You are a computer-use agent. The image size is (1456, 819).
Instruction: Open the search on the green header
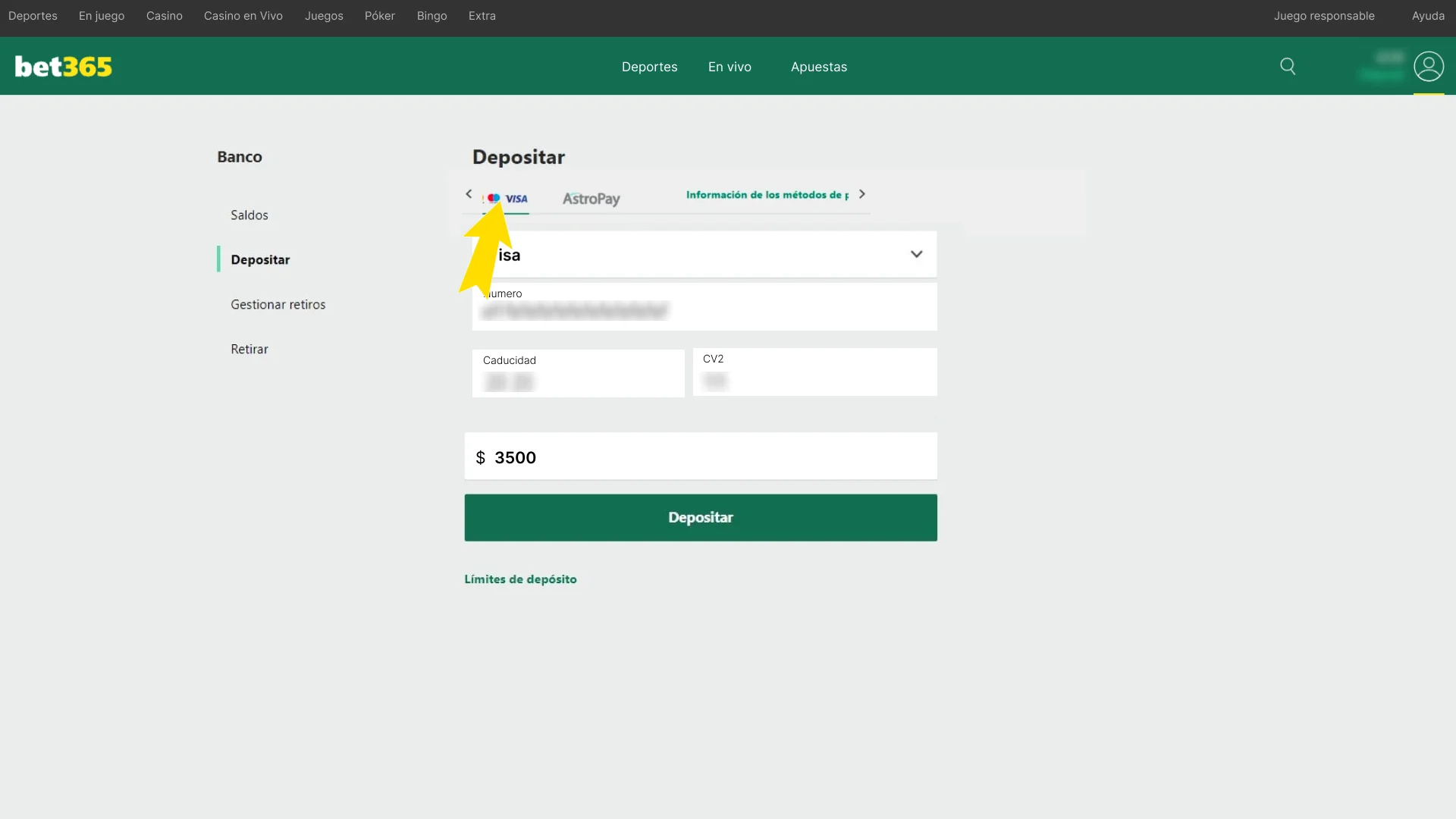1288,66
